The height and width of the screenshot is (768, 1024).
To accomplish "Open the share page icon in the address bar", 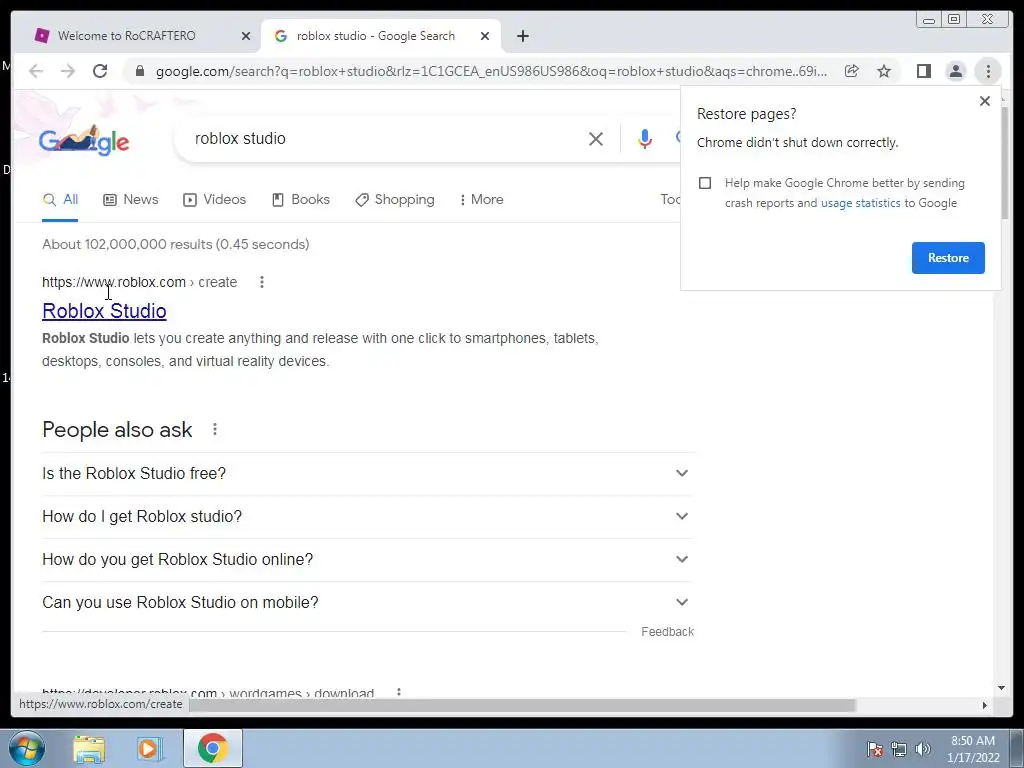I will pyautogui.click(x=852, y=71).
